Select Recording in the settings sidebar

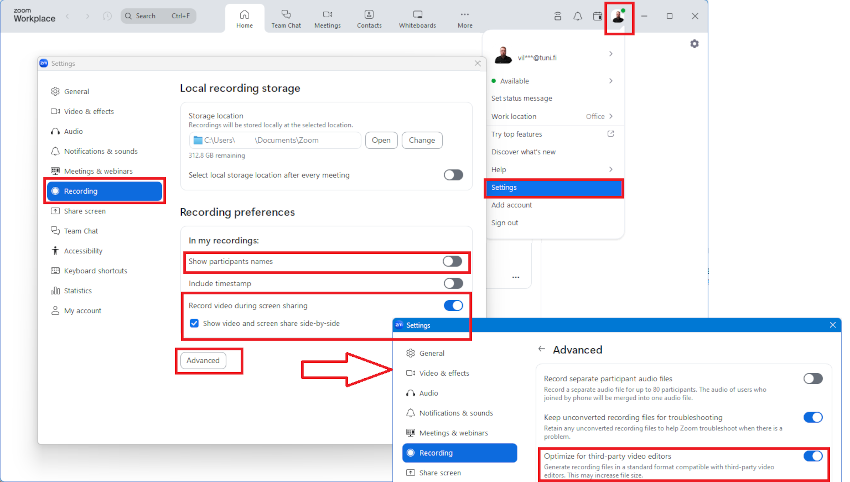tap(104, 191)
